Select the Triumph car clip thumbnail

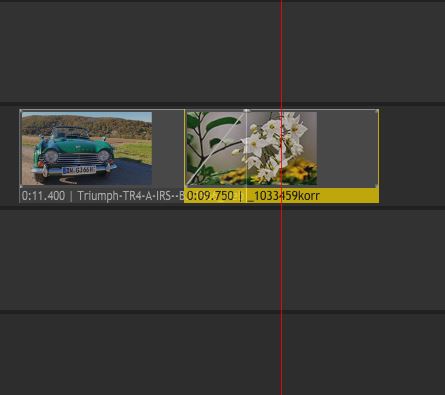87,148
